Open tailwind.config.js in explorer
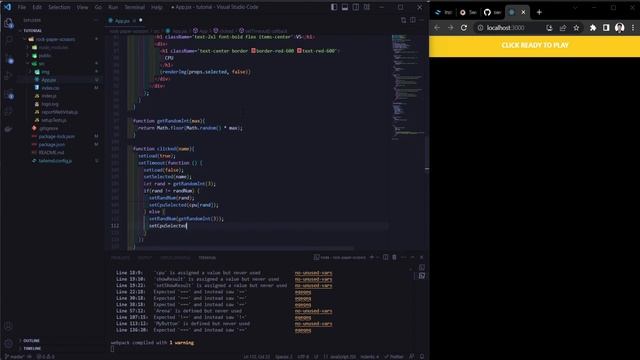The image size is (640, 360). click(x=55, y=161)
